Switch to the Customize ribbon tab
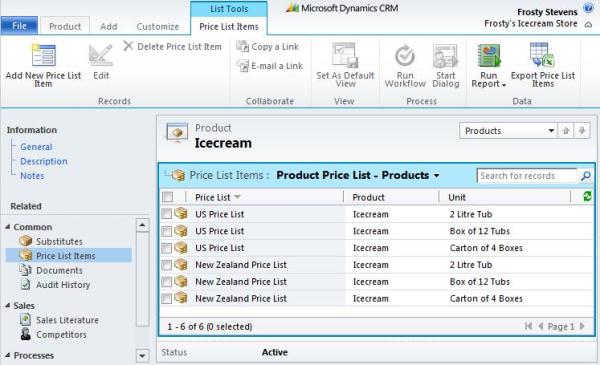 158,26
